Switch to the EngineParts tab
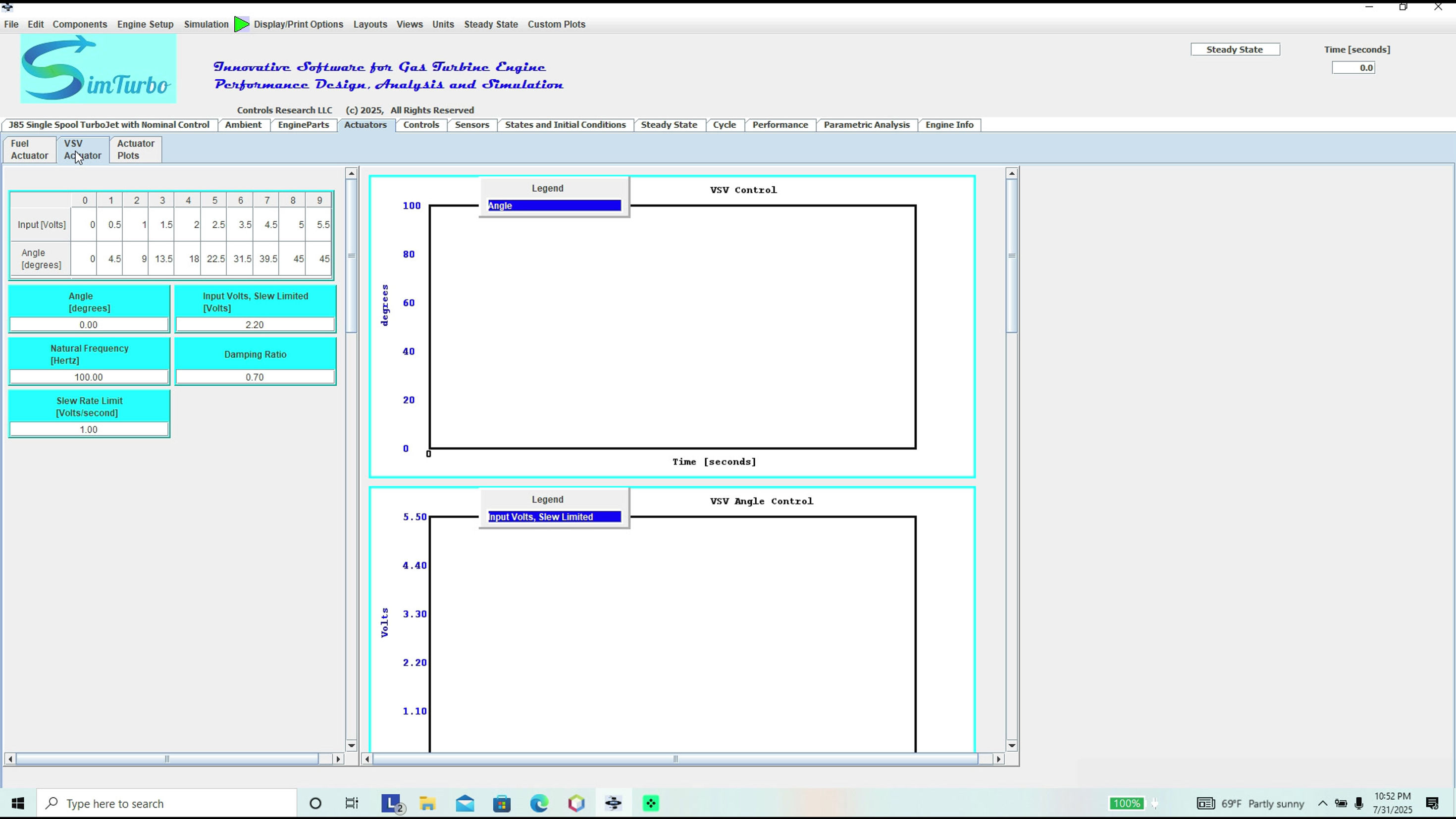This screenshot has width=1456, height=819. 304,125
